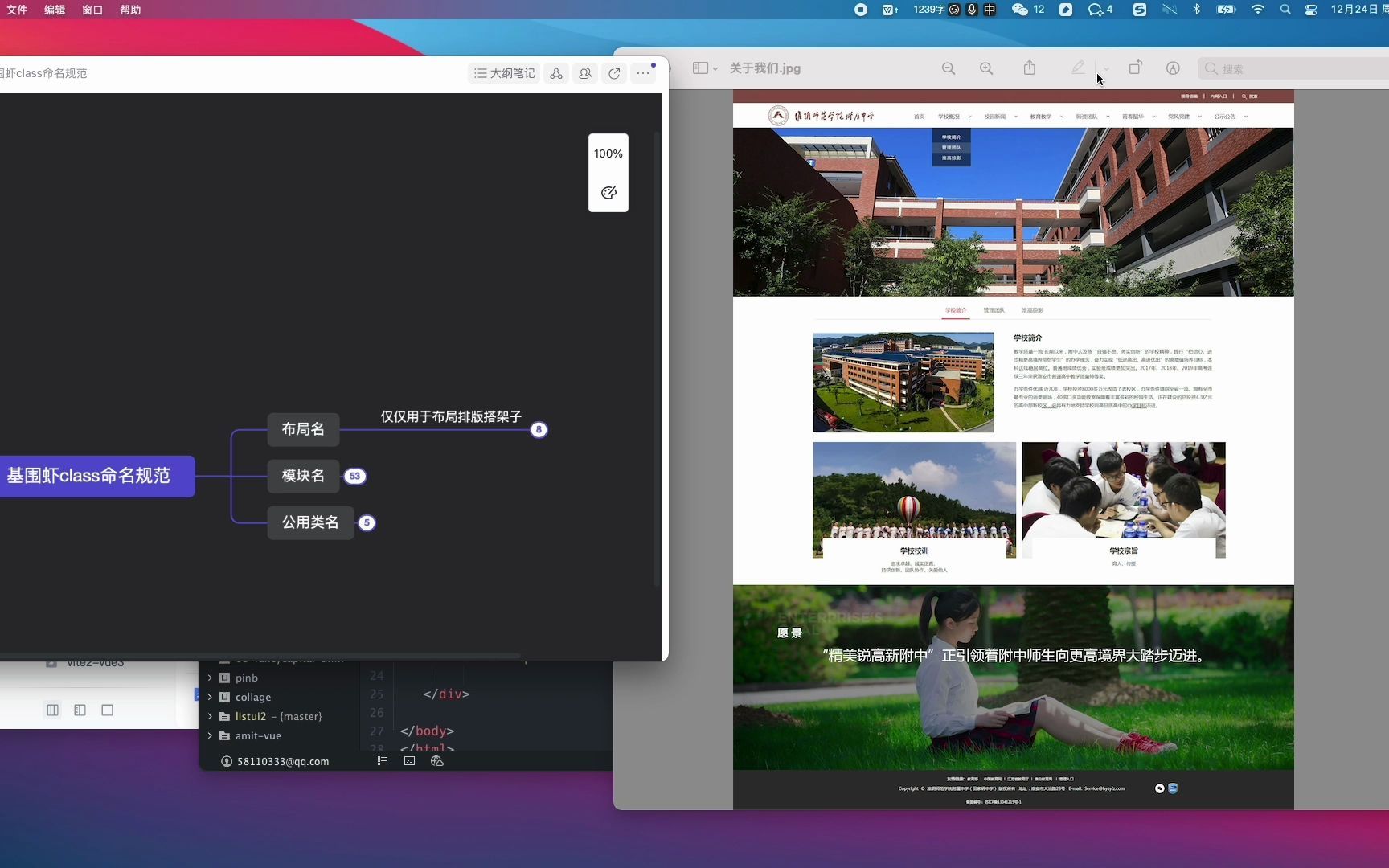The width and height of the screenshot is (1389, 868).
Task: Open the 大纲笔记 outline notes view
Action: click(x=504, y=73)
